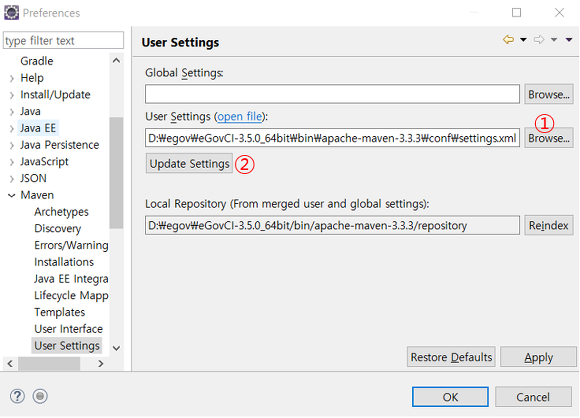Click the Reindex button
This screenshot has width=580, height=418.
(x=549, y=225)
